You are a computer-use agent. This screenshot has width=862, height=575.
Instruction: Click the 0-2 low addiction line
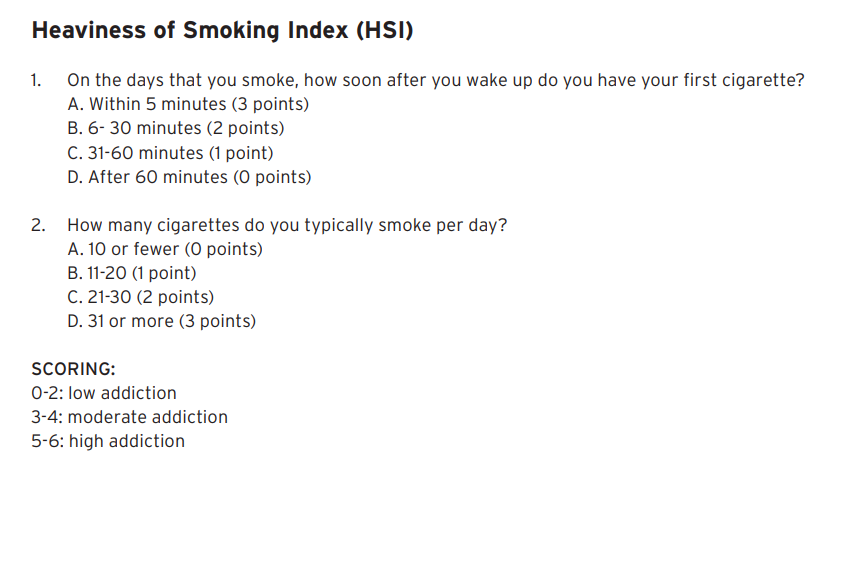104,393
